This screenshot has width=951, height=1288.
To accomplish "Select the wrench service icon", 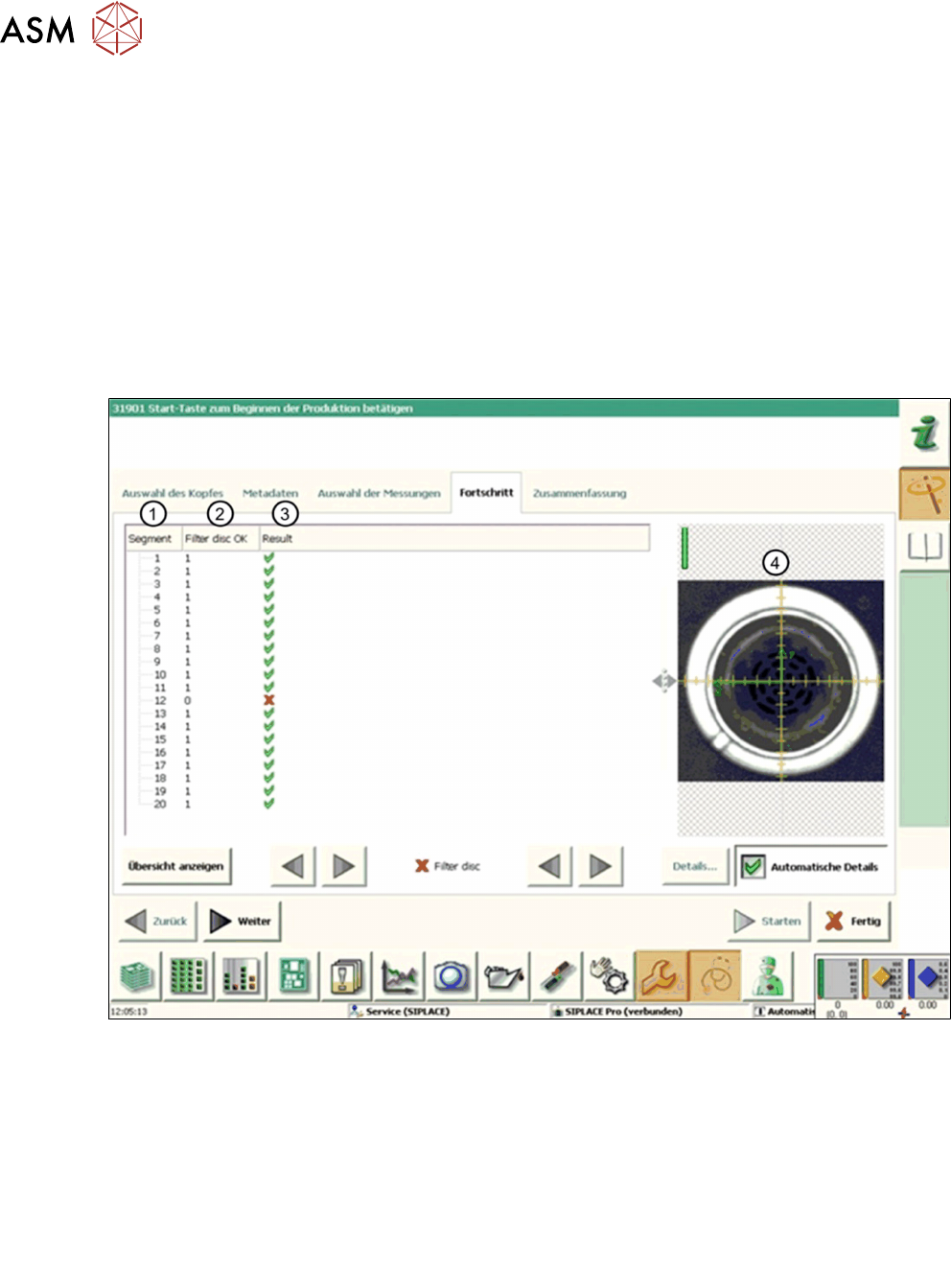I will click(x=661, y=976).
